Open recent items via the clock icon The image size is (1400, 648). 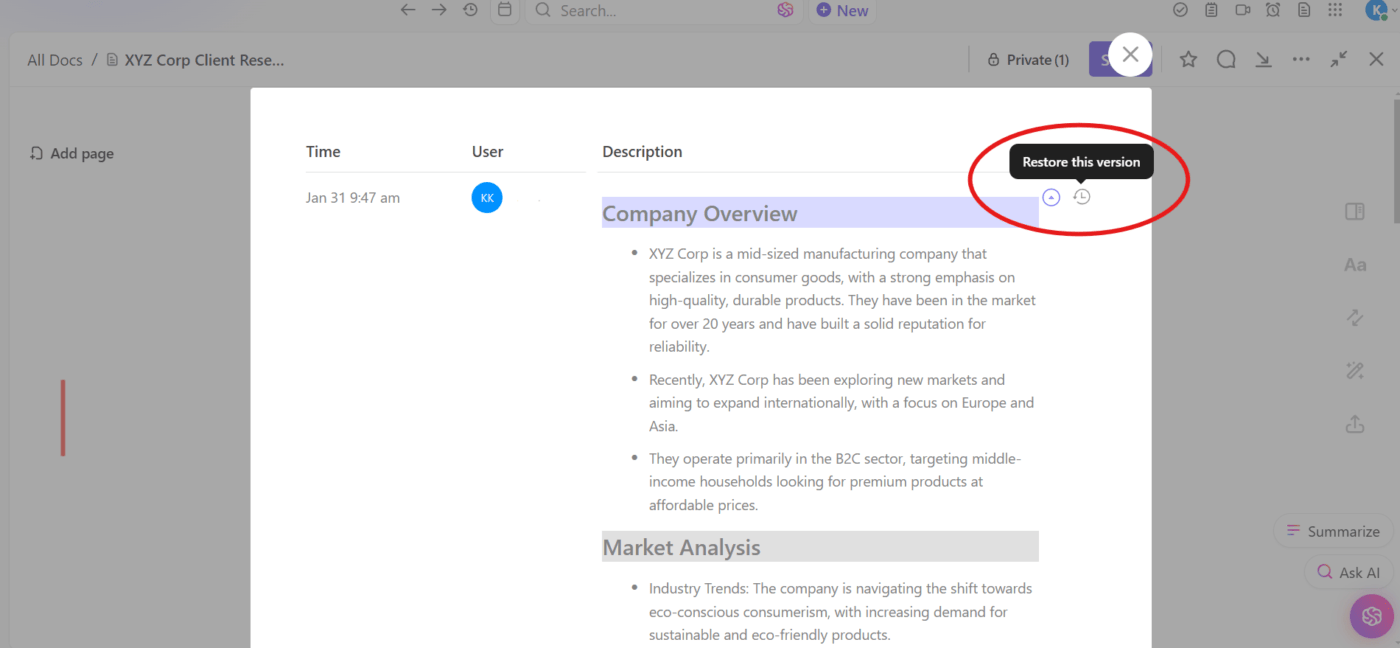click(470, 10)
